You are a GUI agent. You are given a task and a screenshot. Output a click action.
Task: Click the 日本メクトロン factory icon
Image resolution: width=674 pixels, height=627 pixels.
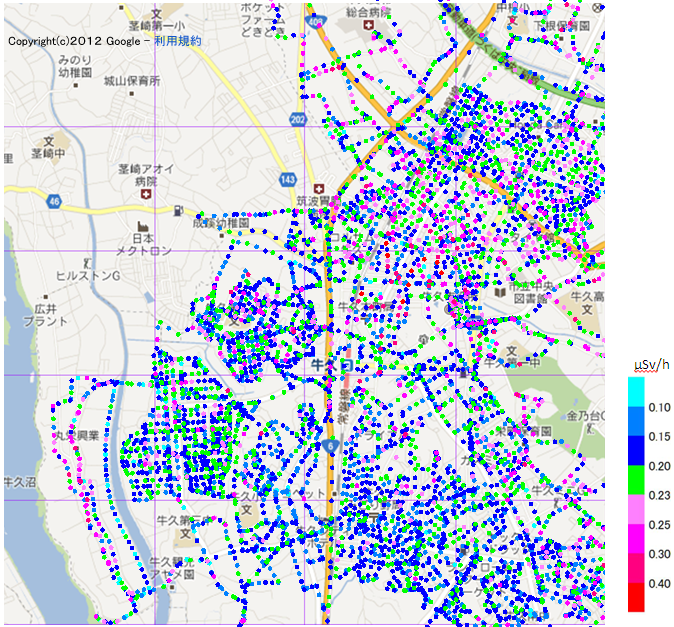[143, 226]
